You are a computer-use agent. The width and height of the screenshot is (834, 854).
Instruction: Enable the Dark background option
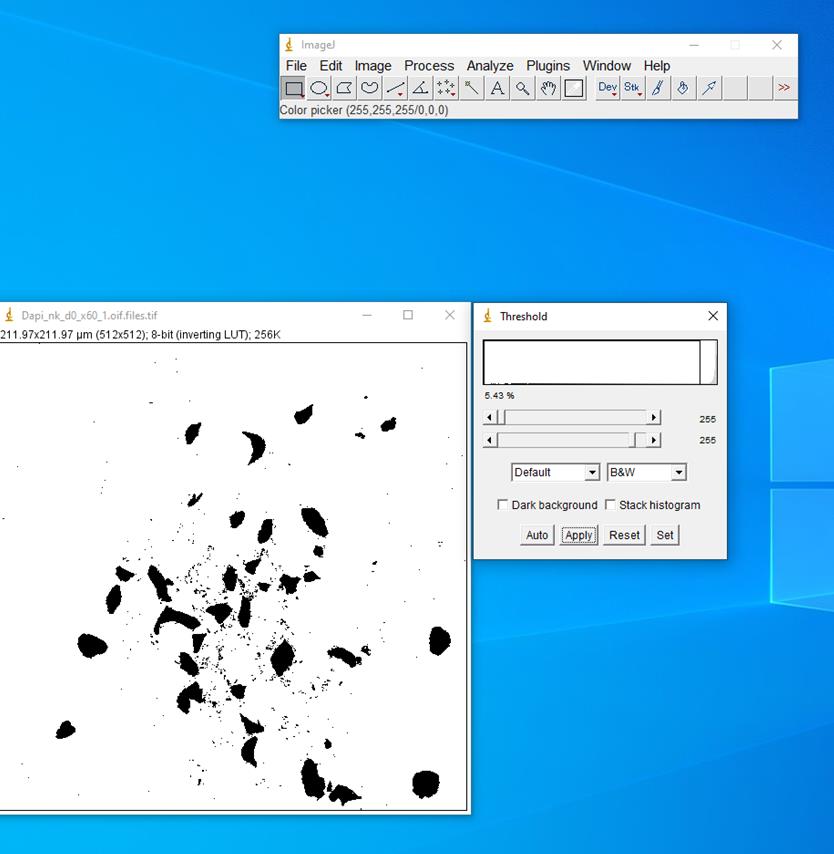[x=503, y=505]
